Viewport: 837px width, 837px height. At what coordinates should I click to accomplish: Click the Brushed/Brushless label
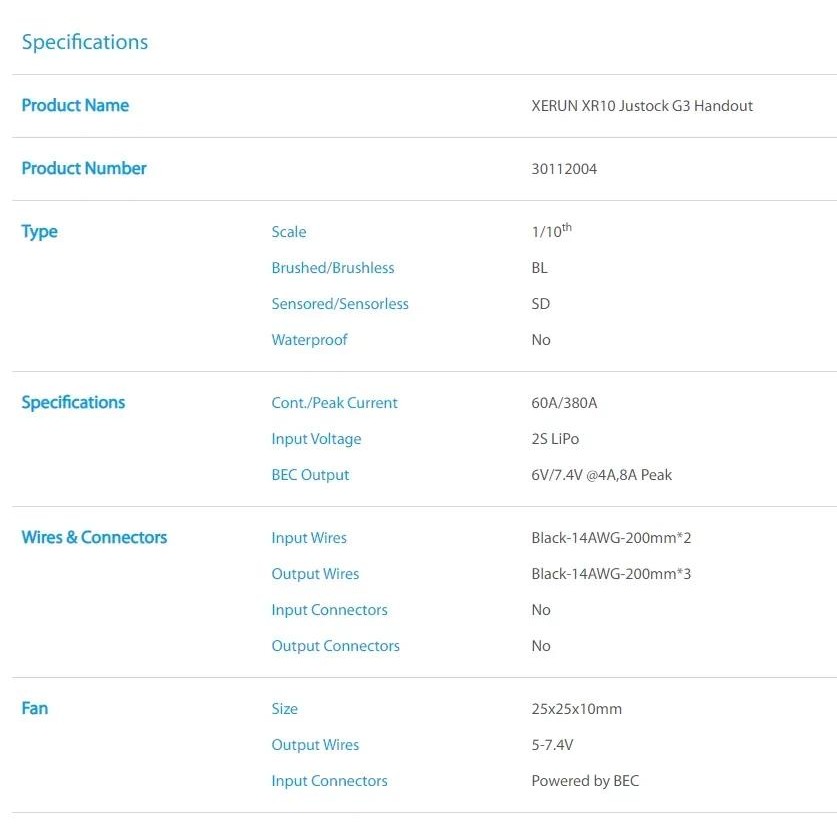click(x=333, y=268)
